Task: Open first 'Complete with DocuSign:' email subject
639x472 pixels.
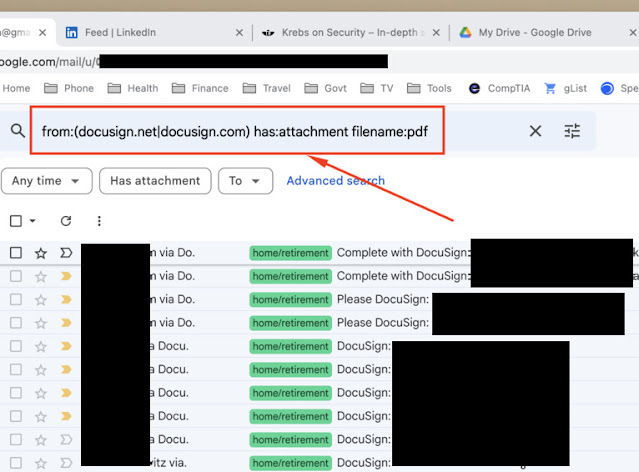Action: tap(403, 253)
